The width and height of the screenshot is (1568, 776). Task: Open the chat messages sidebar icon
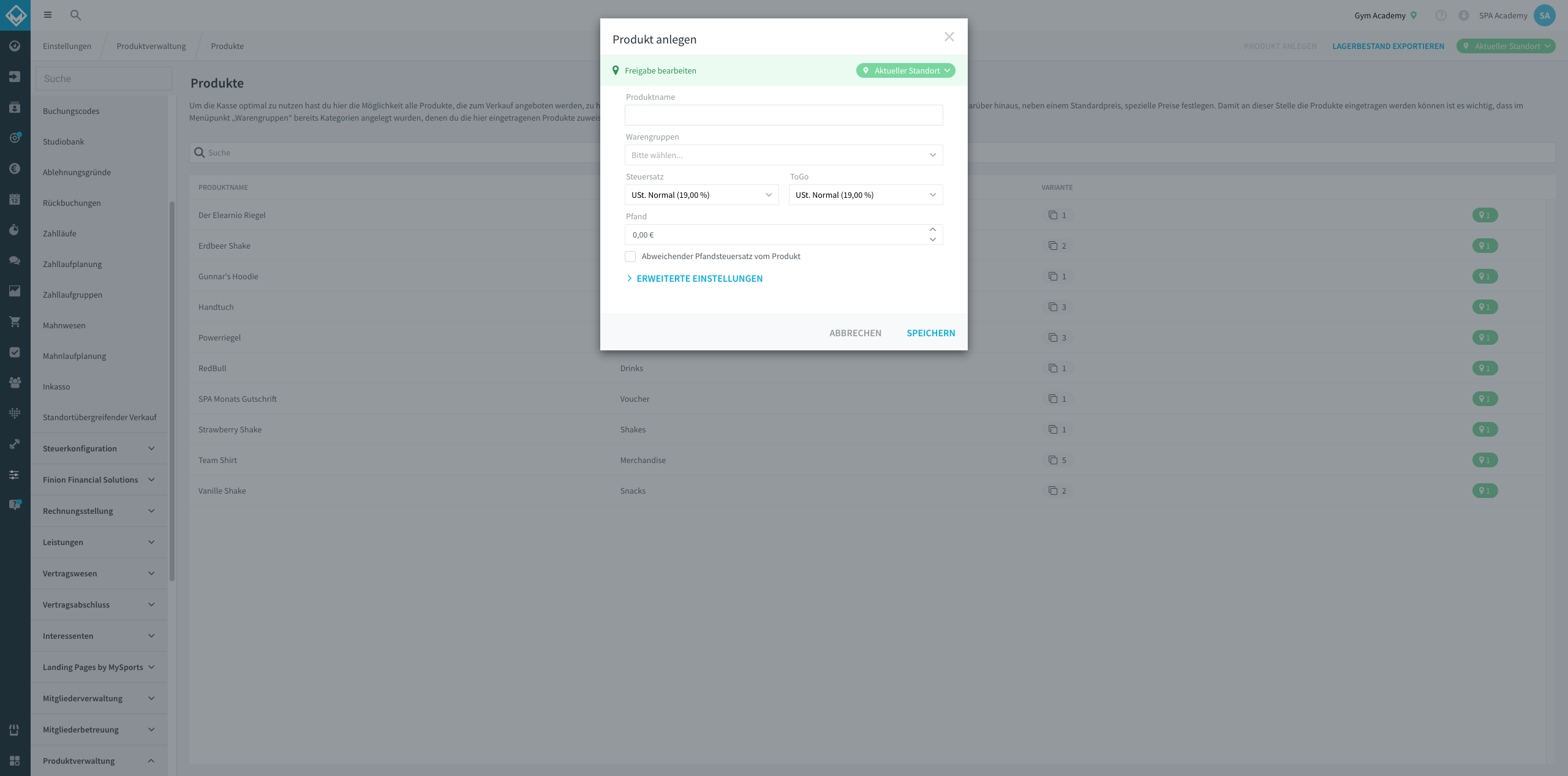pos(15,260)
